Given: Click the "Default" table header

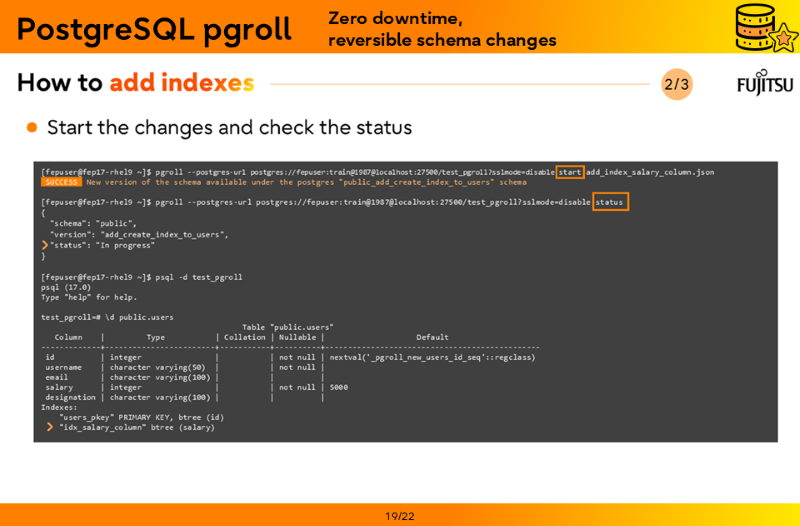Looking at the screenshot, I should 432,337.
